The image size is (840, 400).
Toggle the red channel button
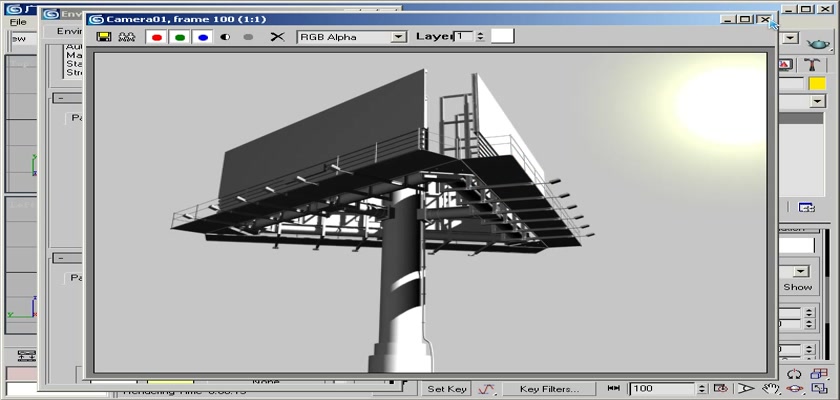click(156, 37)
